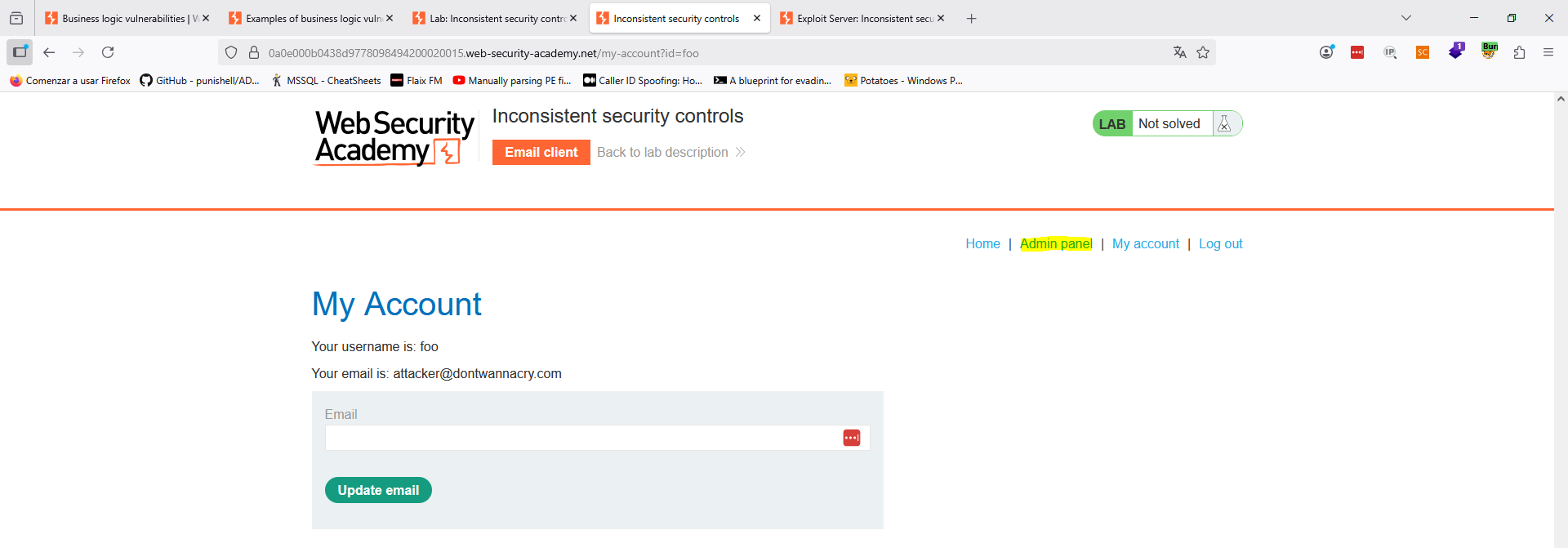Go back to the previous page
The height and width of the screenshot is (548, 1568).
click(x=49, y=52)
